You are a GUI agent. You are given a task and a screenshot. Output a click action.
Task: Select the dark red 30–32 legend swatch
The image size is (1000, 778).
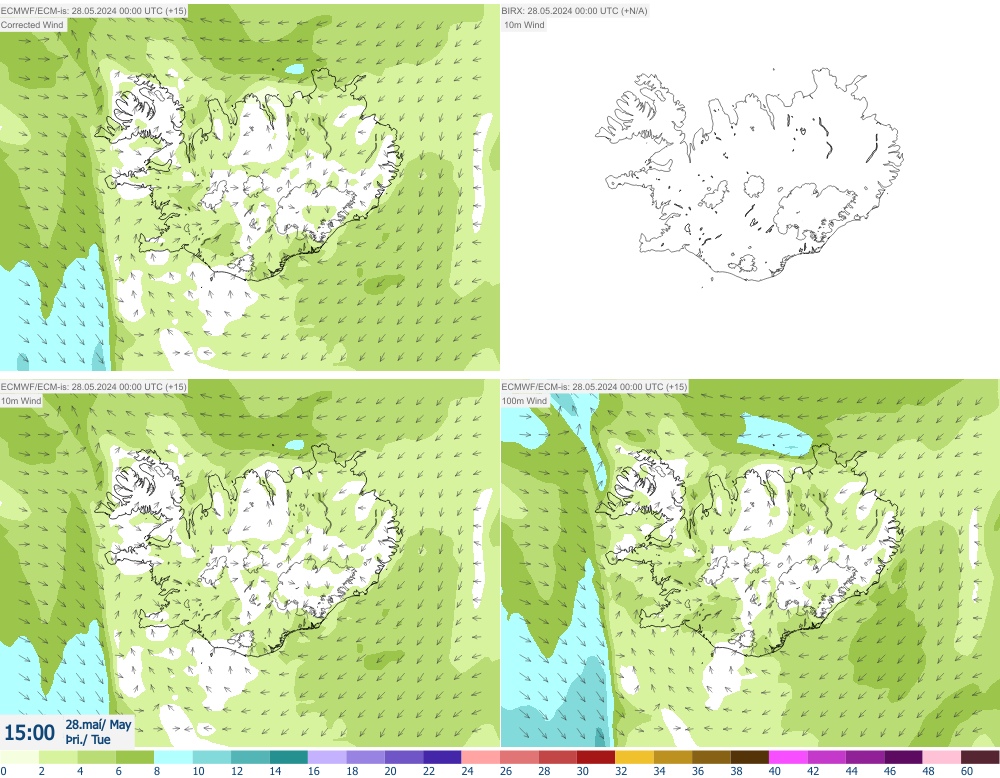596,757
